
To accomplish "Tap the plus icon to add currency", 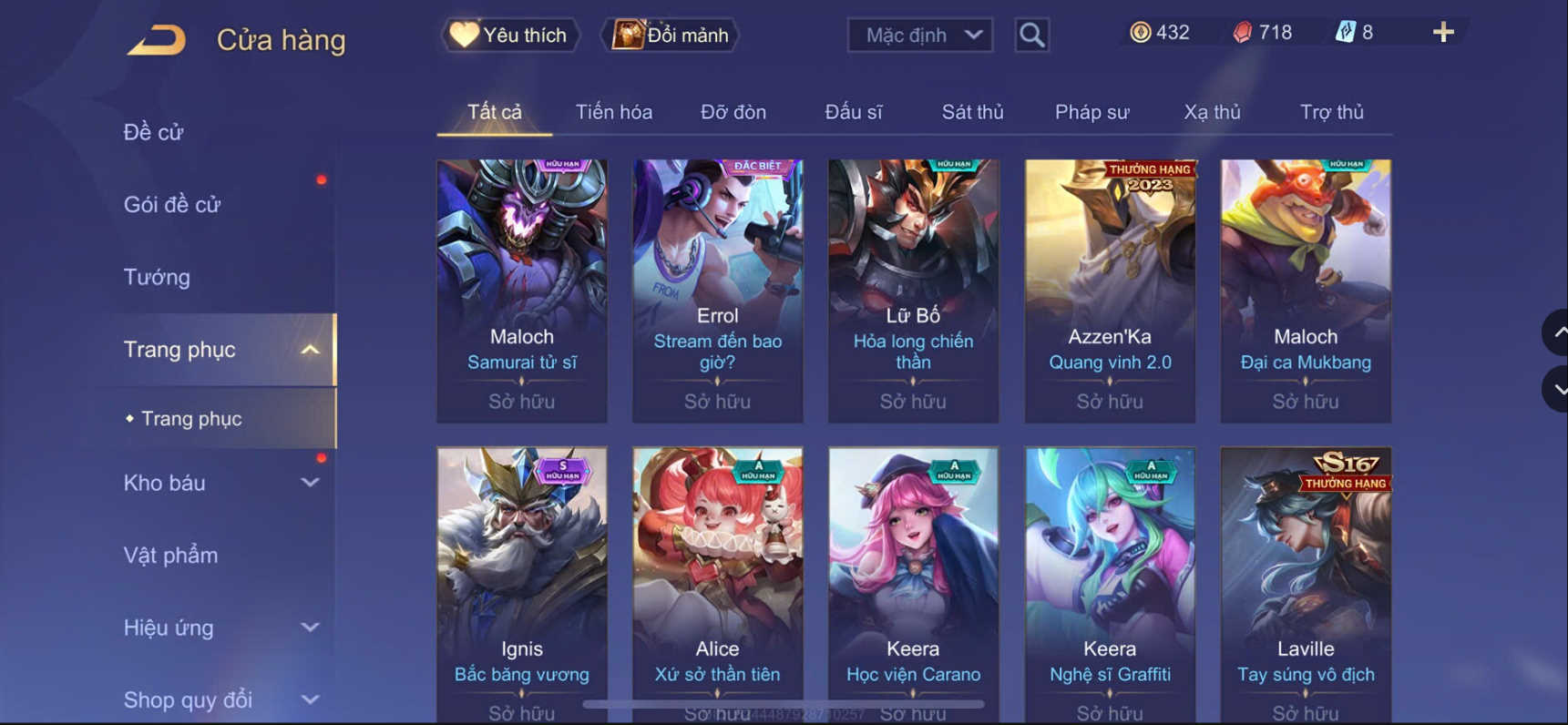I will coord(1443,33).
